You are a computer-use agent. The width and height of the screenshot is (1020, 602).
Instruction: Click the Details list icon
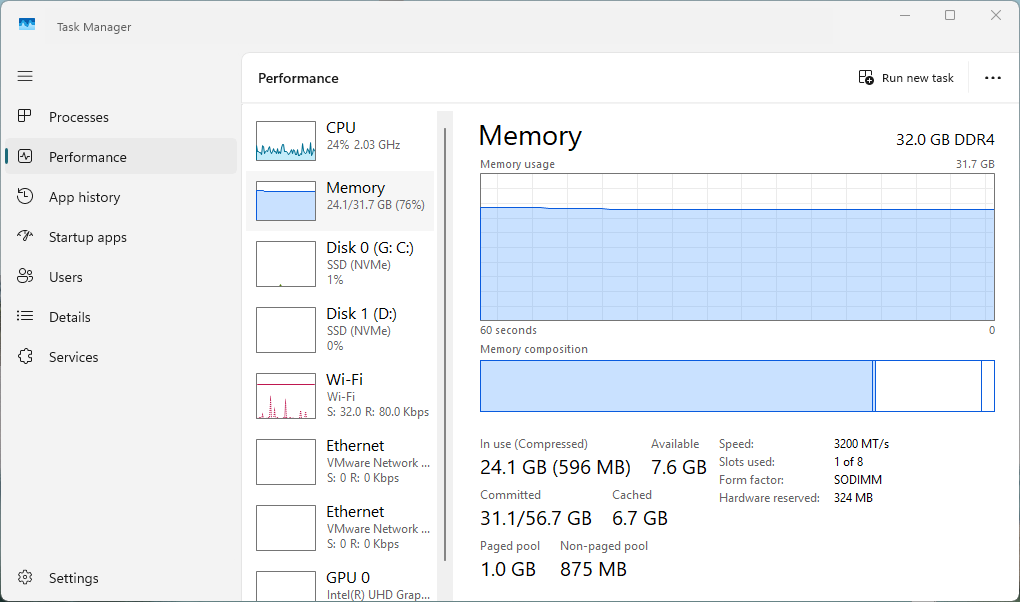pyautogui.click(x=25, y=316)
